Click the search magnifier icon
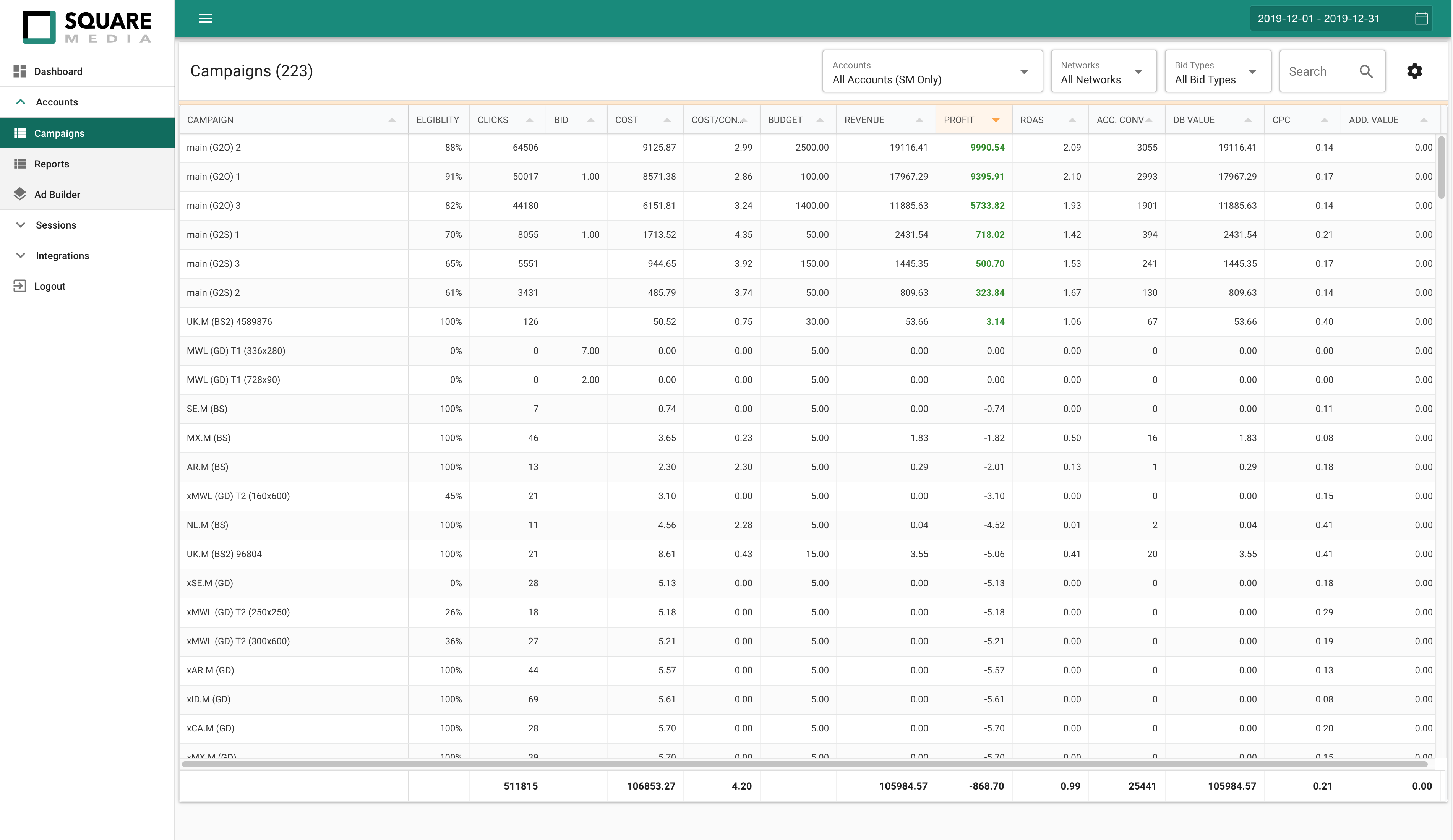 click(x=1365, y=71)
